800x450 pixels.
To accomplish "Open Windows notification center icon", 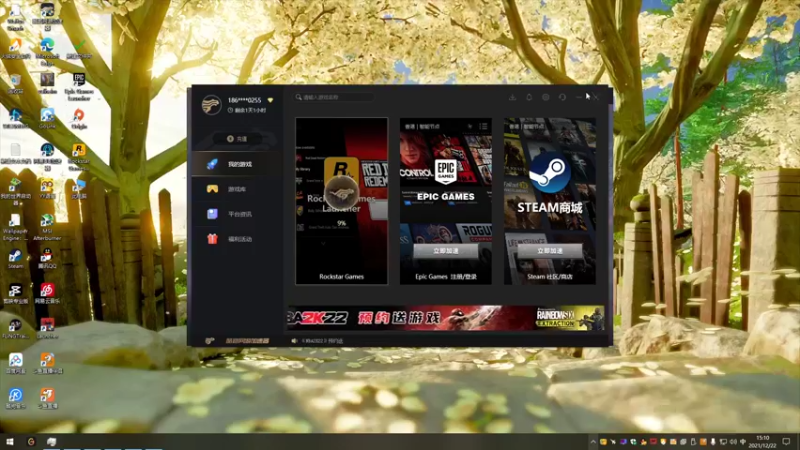I will (x=786, y=441).
